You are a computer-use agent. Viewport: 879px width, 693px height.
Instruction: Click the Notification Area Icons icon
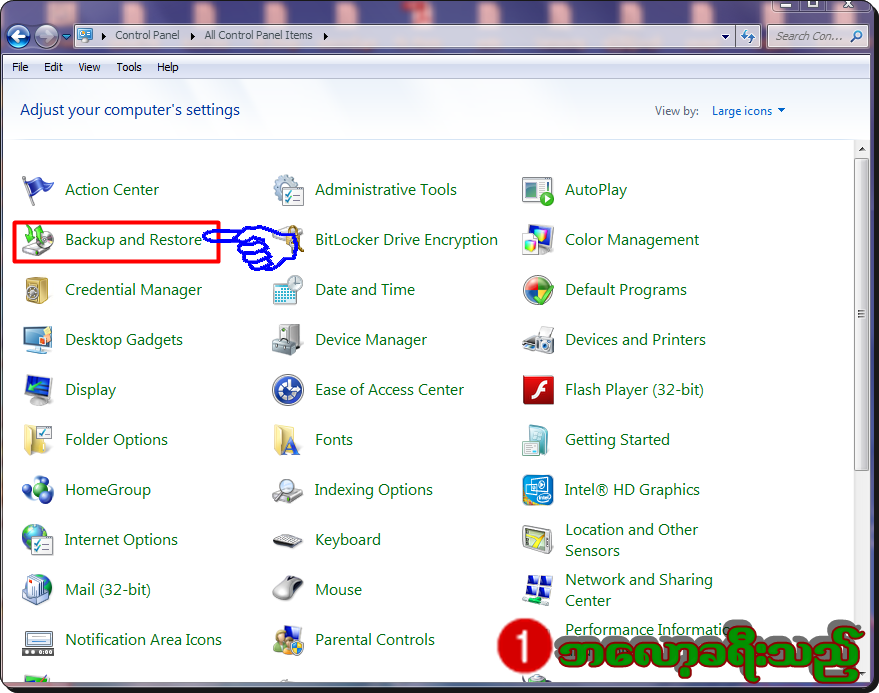[38, 643]
